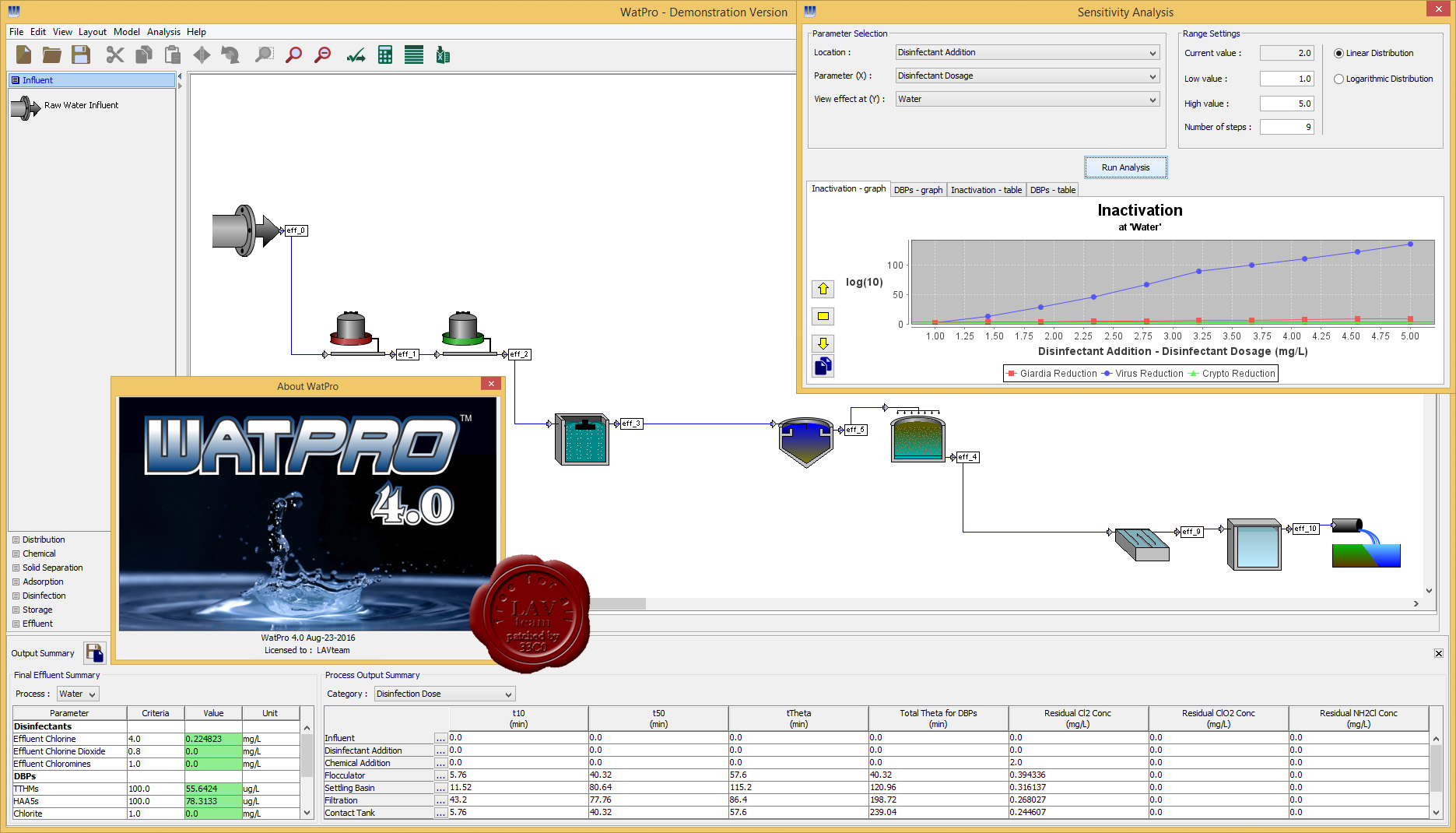The image size is (1456, 833).
Task: Open details button for Contact Tank row
Action: [440, 813]
